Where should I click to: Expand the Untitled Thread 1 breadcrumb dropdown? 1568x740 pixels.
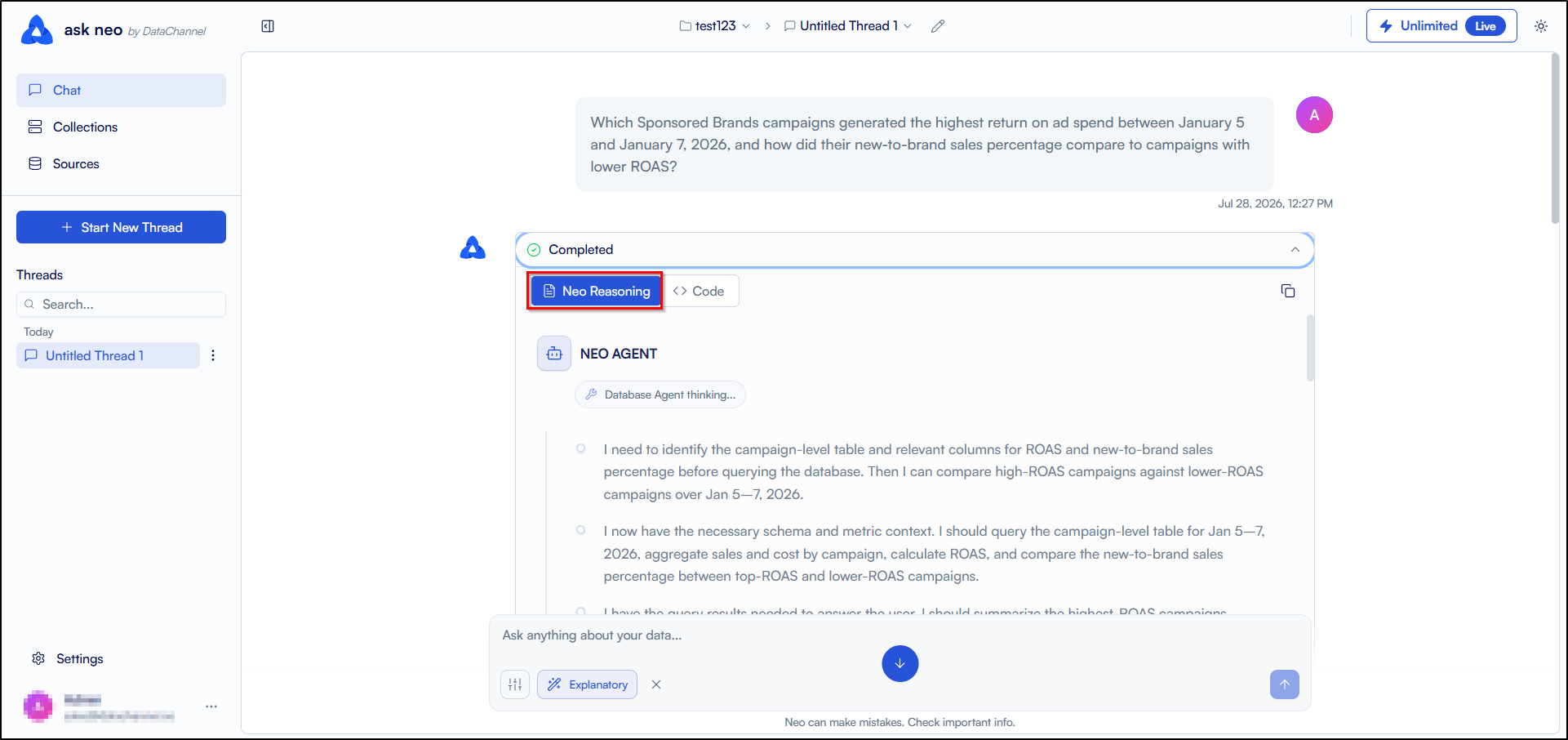click(x=848, y=26)
